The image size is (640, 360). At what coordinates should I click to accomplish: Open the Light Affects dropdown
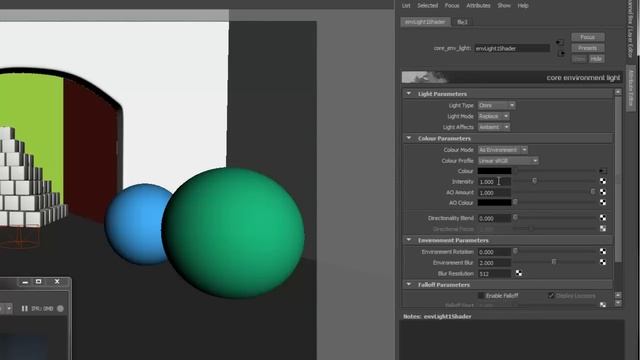(x=494, y=127)
